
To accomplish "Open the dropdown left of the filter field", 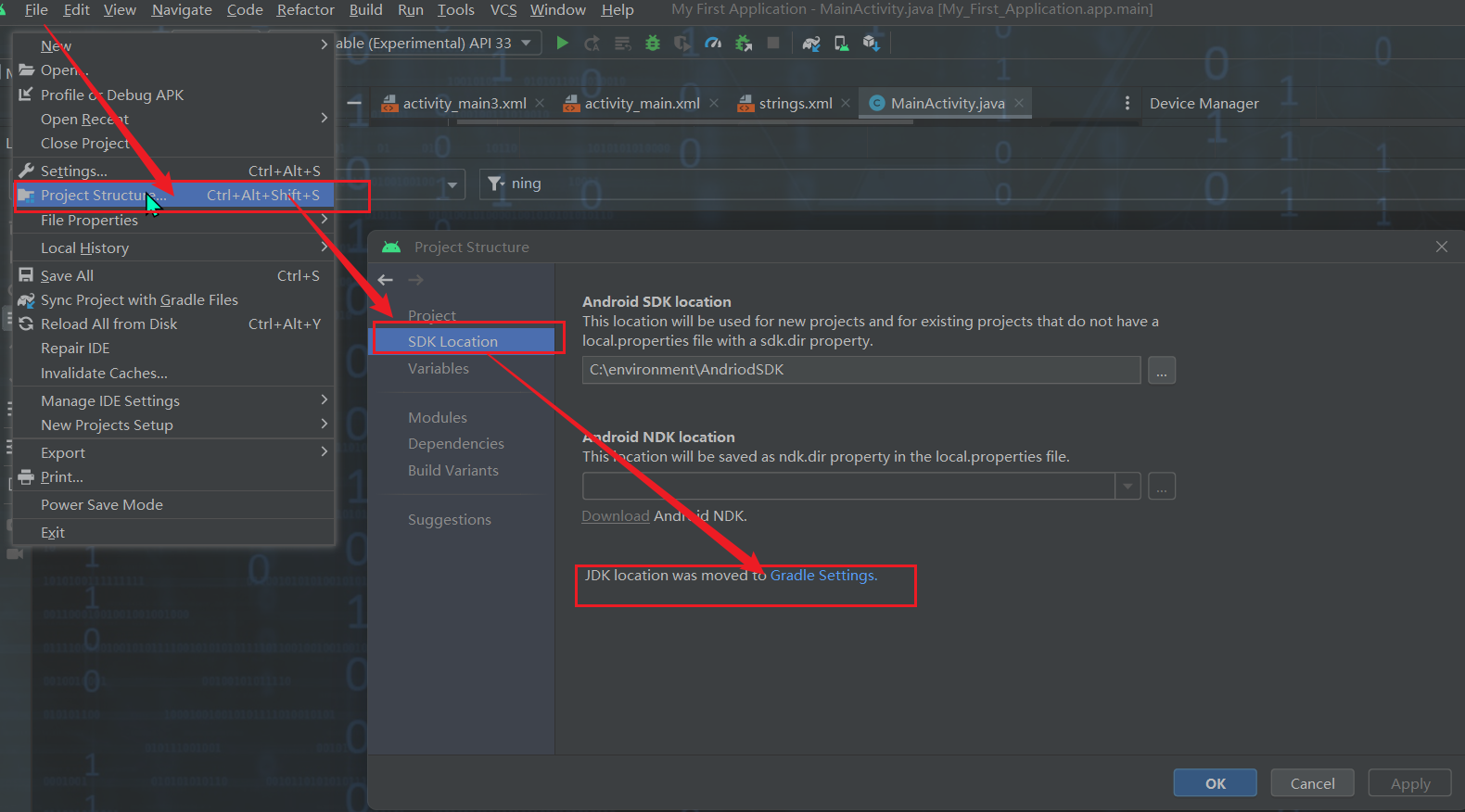I will (x=452, y=184).
